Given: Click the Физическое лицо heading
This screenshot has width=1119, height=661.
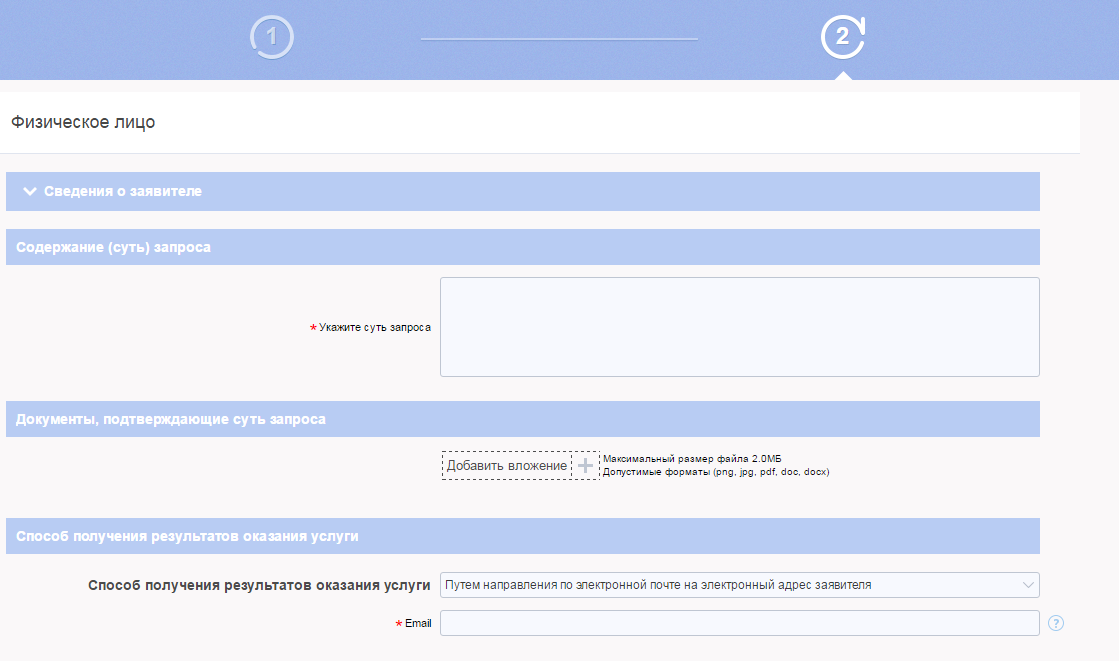Looking at the screenshot, I should pos(83,123).
